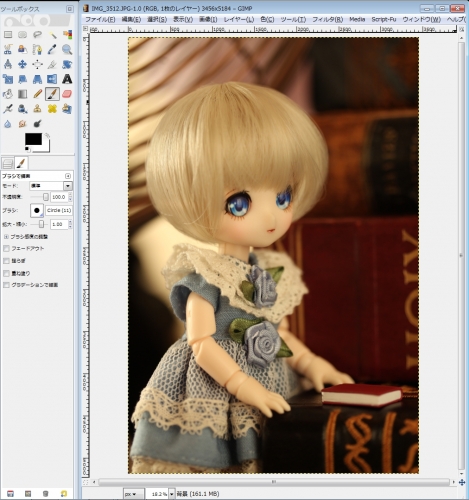Select the Heal tool
This screenshot has height=500, width=469.
pyautogui.click(x=52, y=109)
